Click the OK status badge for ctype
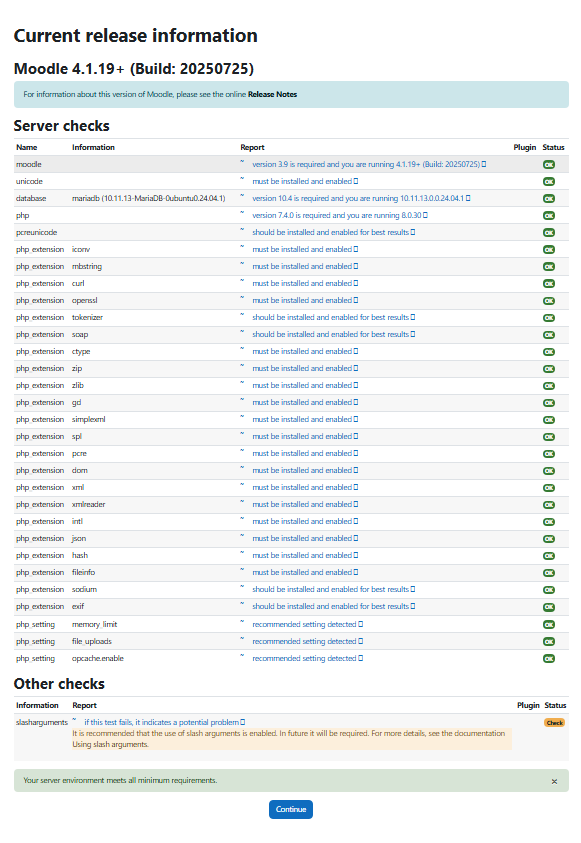The image size is (581, 843). 549,352
